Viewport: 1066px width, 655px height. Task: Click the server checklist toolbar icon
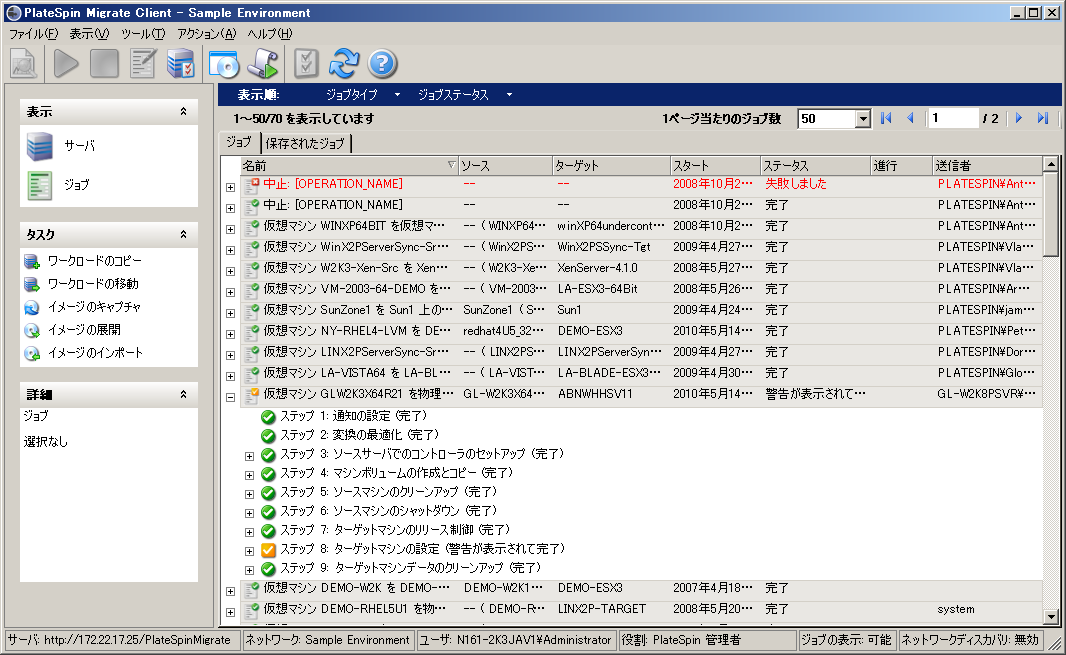(x=181, y=64)
